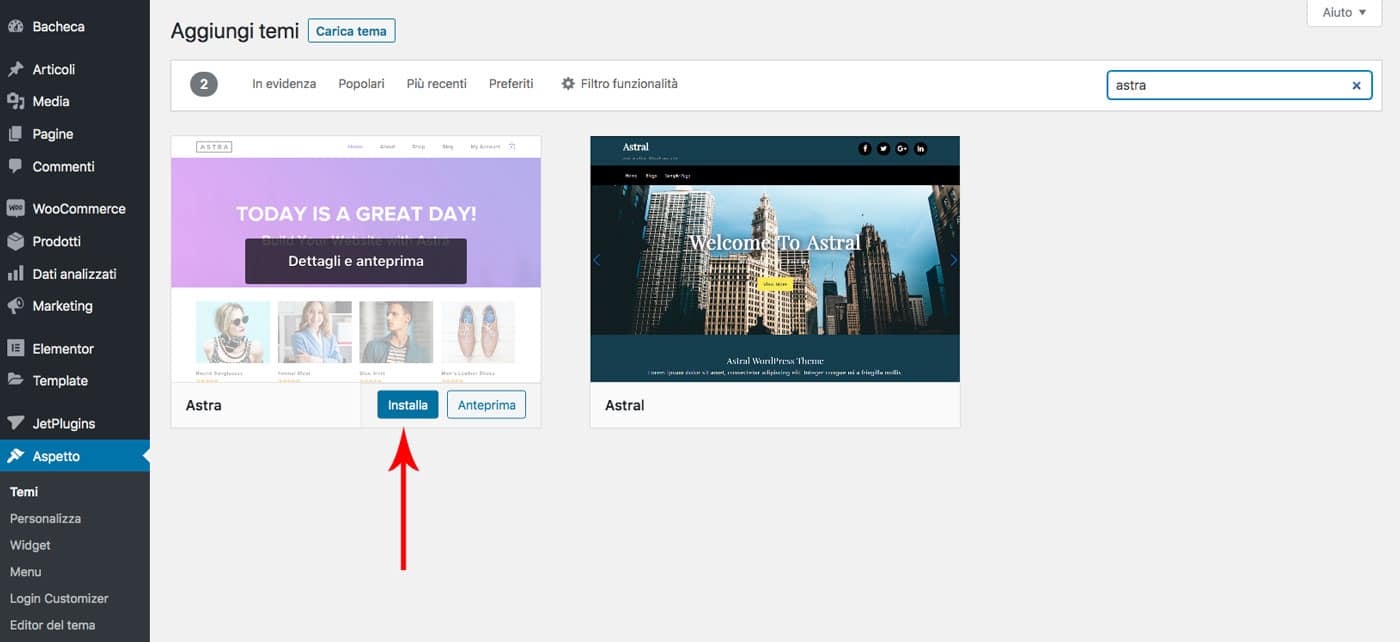Open the Articoli menu
Image resolution: width=1400 pixels, height=642 pixels.
(75, 69)
